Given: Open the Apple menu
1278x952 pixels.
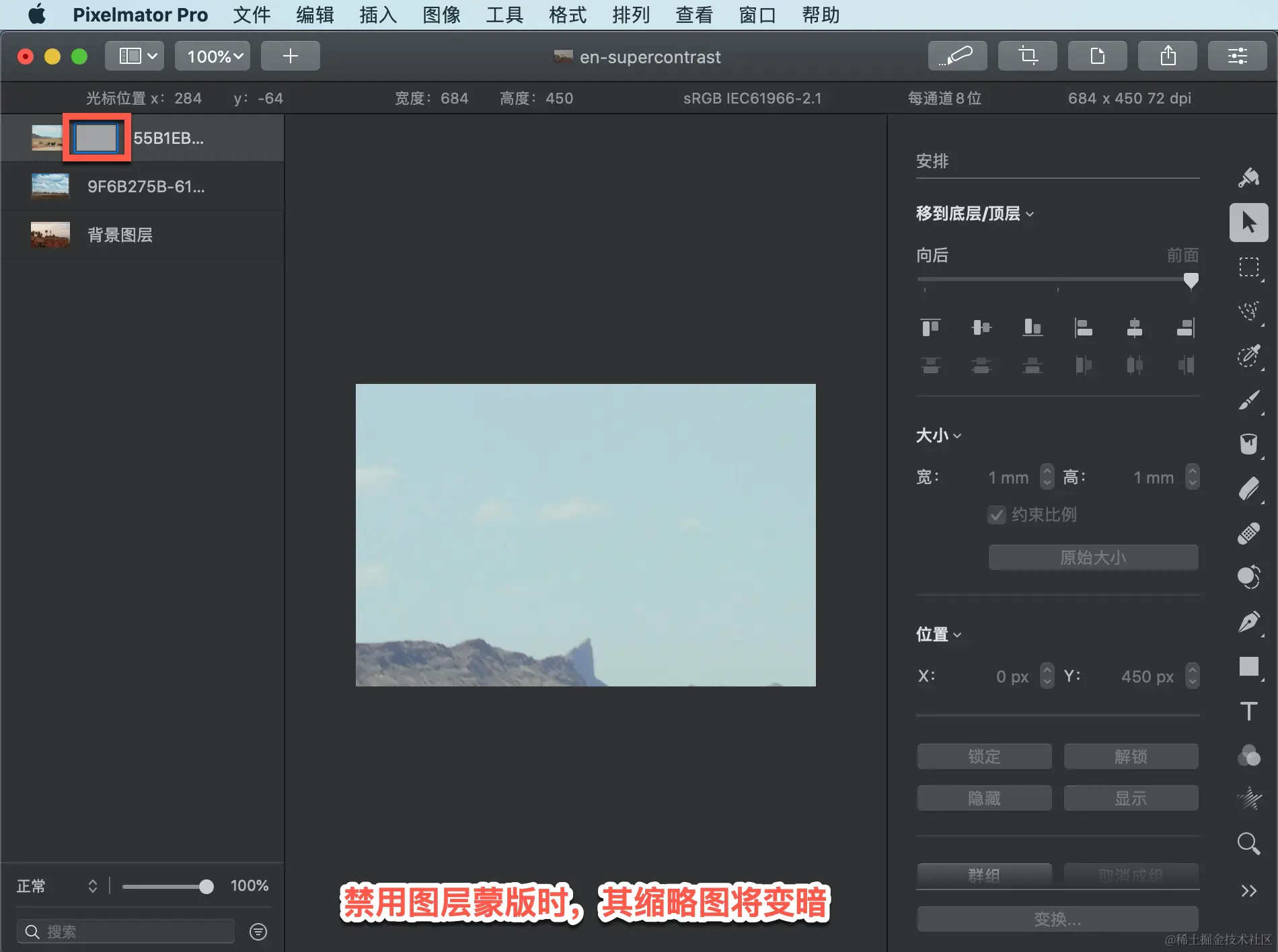Looking at the screenshot, I should 37,14.
